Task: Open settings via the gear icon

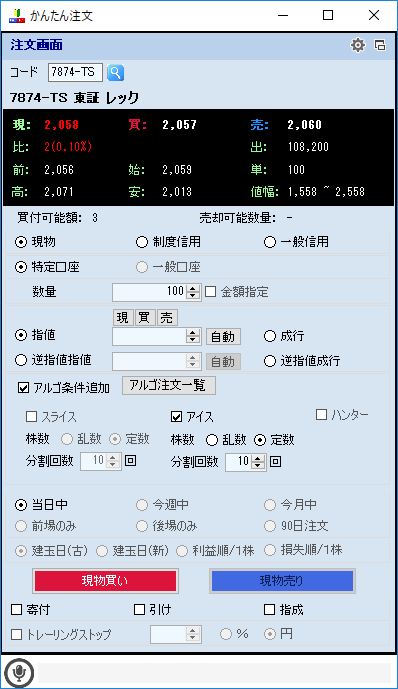Action: point(358,45)
